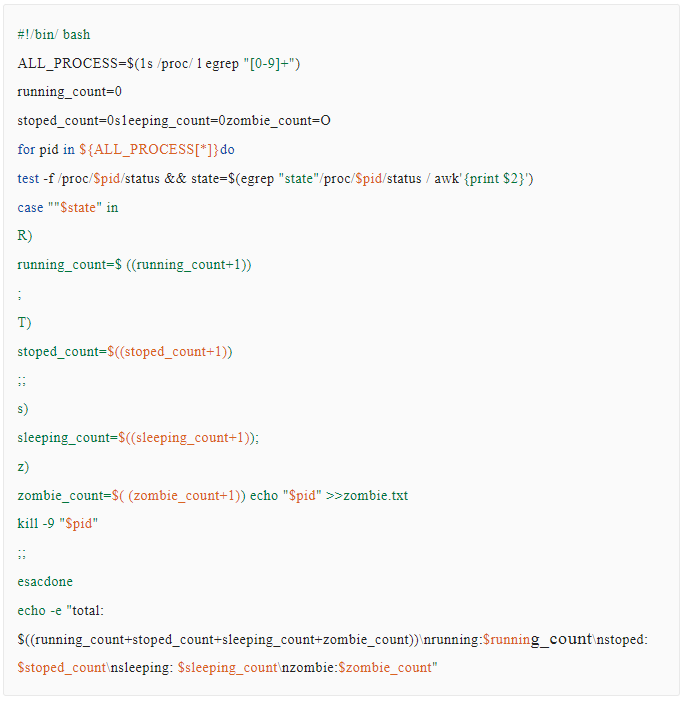This screenshot has height=701, width=682.
Task: Click the case "$state" in line
Action: (x=68, y=207)
